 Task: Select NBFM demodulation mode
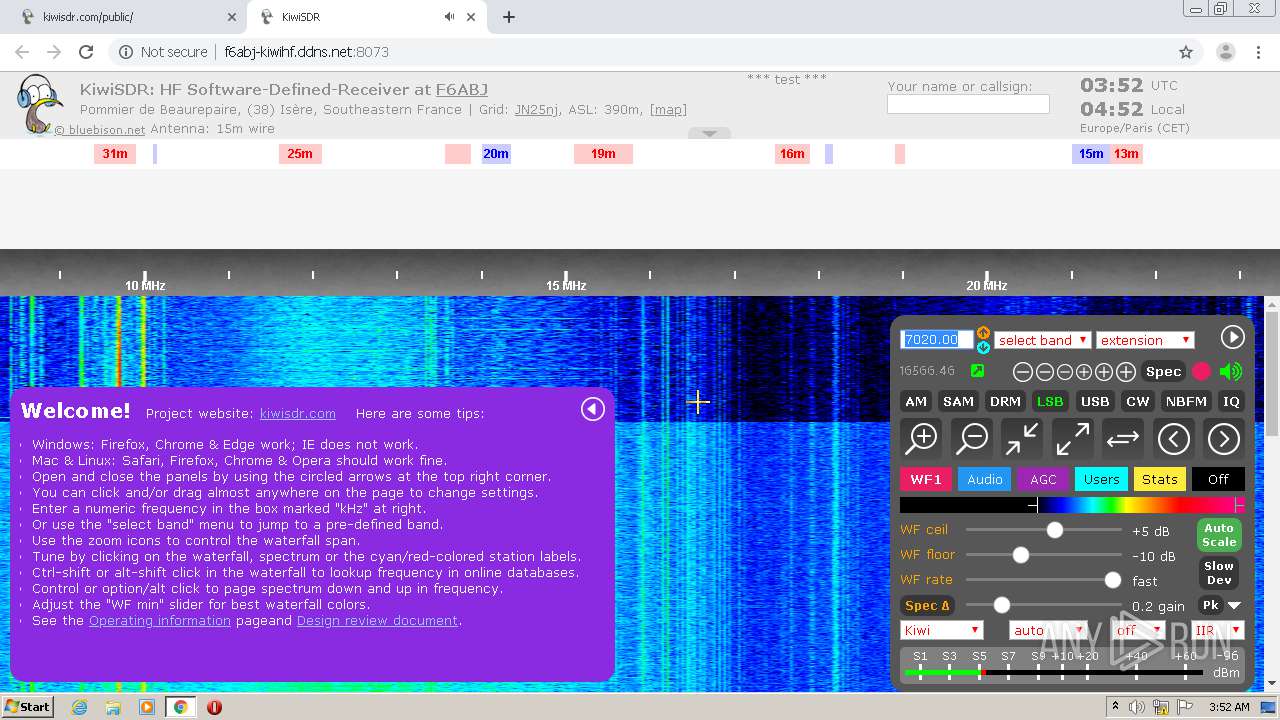tap(1186, 401)
